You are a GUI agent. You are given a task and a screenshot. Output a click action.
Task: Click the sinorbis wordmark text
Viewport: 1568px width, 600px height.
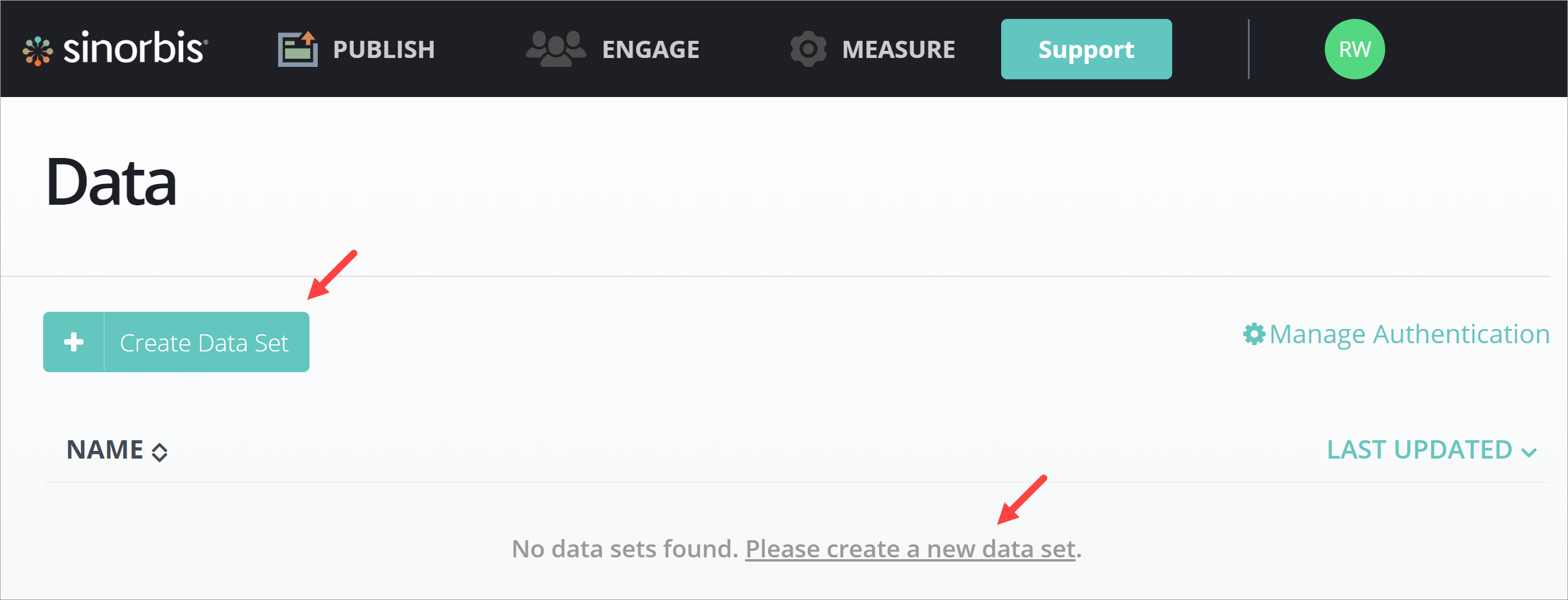click(134, 48)
